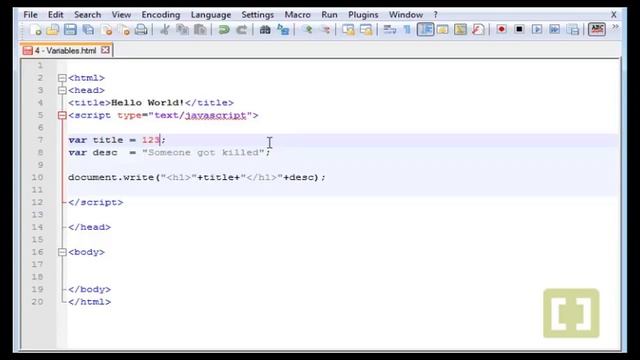Image resolution: width=640 pixels, height=360 pixels.
Task: Click the Open file folder icon
Action: coord(53,30)
